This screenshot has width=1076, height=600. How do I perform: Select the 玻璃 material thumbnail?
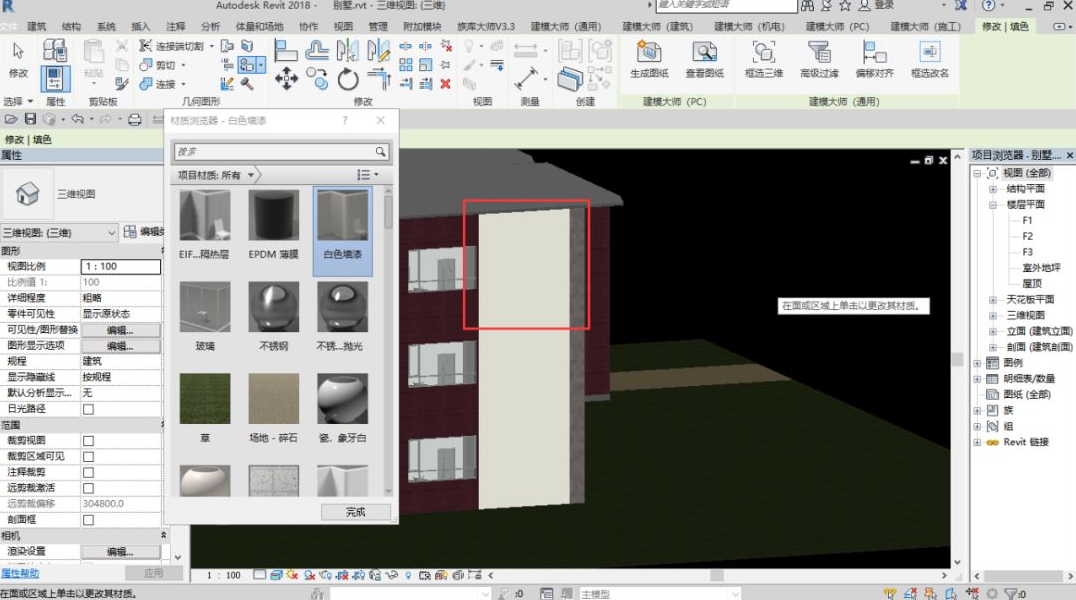click(204, 306)
